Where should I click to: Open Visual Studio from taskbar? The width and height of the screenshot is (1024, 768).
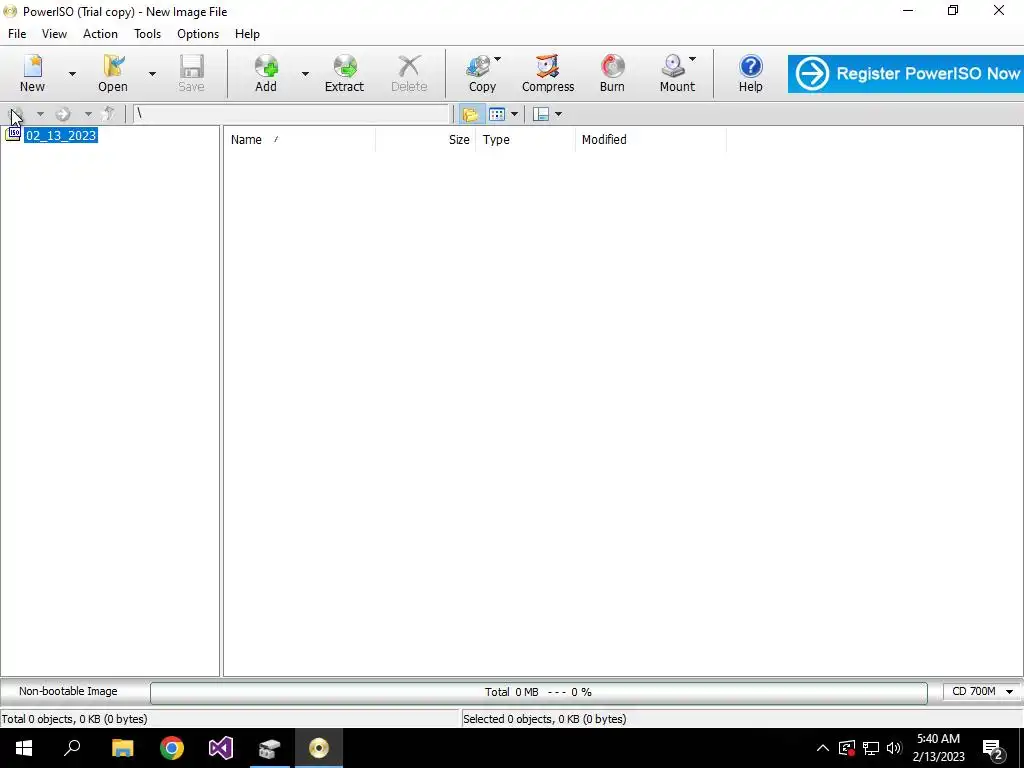pos(221,748)
